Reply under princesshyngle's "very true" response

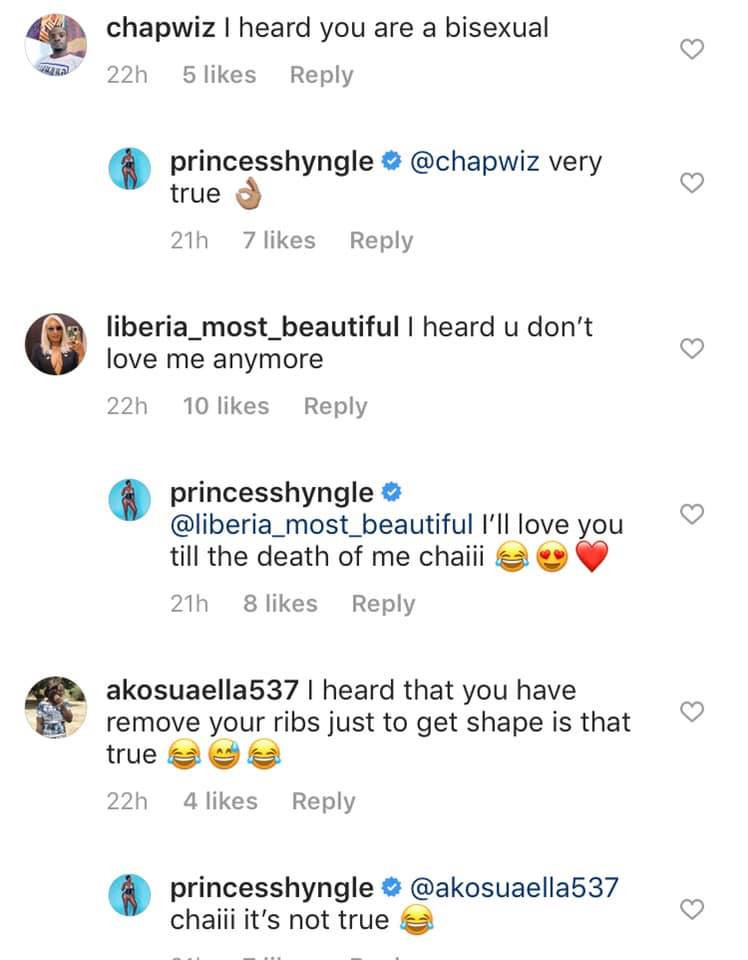[381, 240]
